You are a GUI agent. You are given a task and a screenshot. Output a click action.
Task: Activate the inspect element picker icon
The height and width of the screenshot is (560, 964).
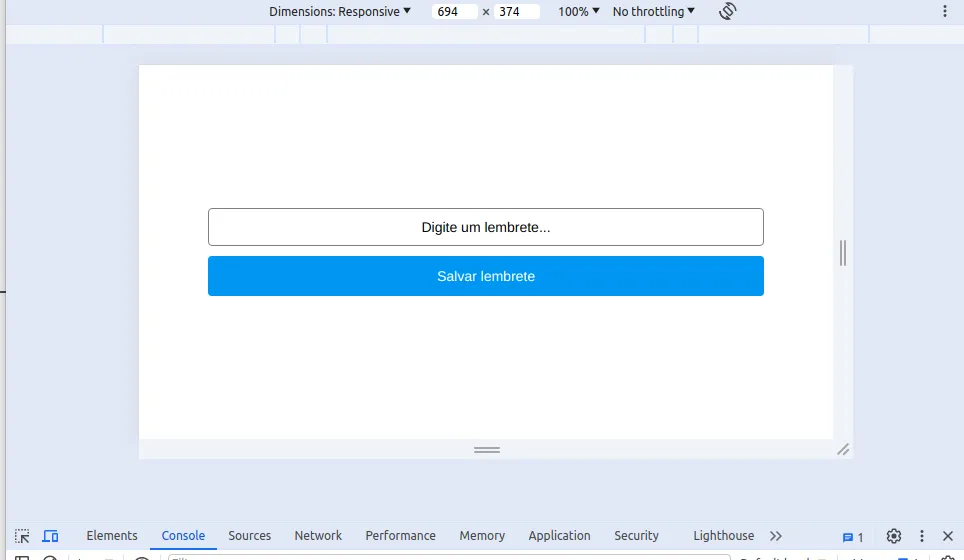coord(22,536)
